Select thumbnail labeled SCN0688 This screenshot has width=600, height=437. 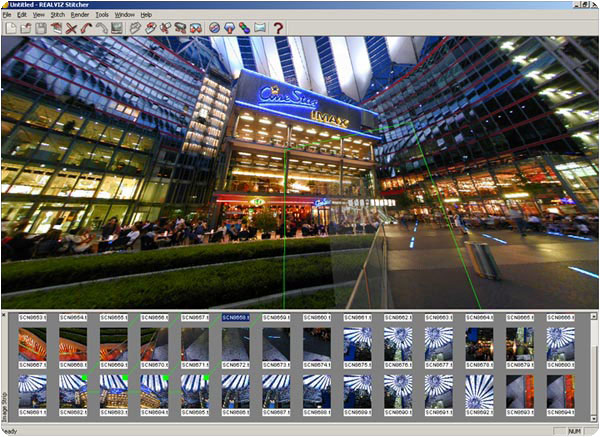pos(317,391)
